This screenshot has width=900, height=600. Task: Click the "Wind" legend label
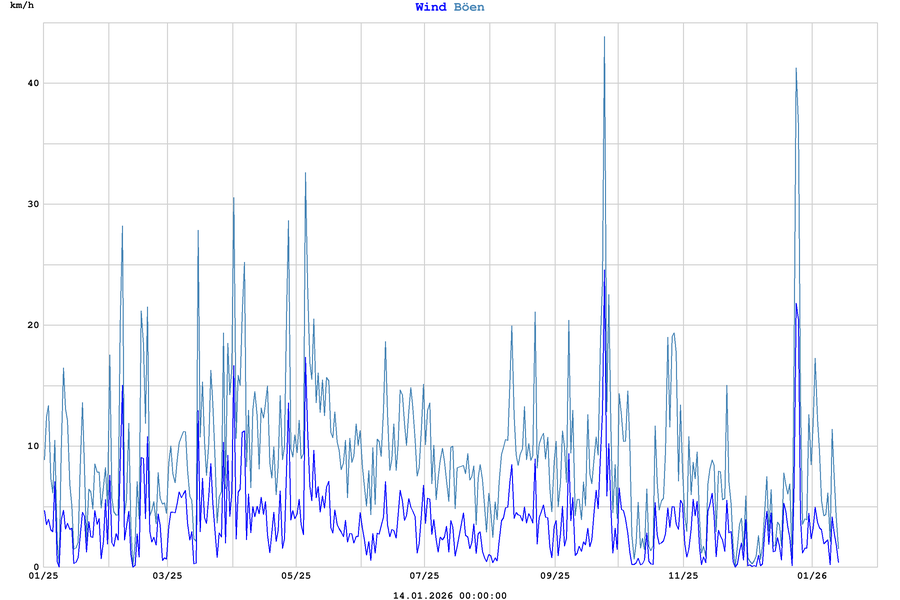click(431, 7)
